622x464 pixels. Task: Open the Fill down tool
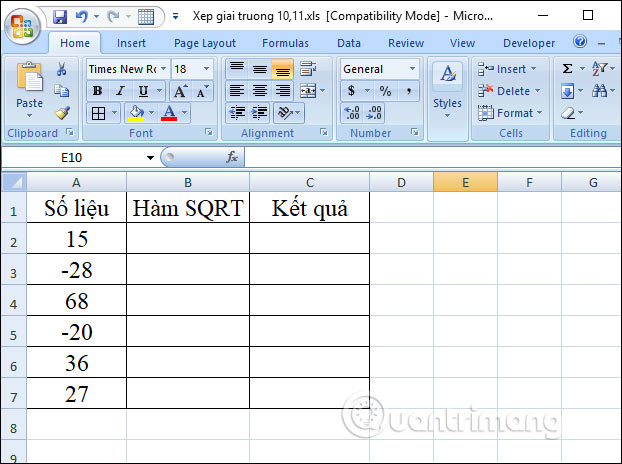[x=567, y=91]
